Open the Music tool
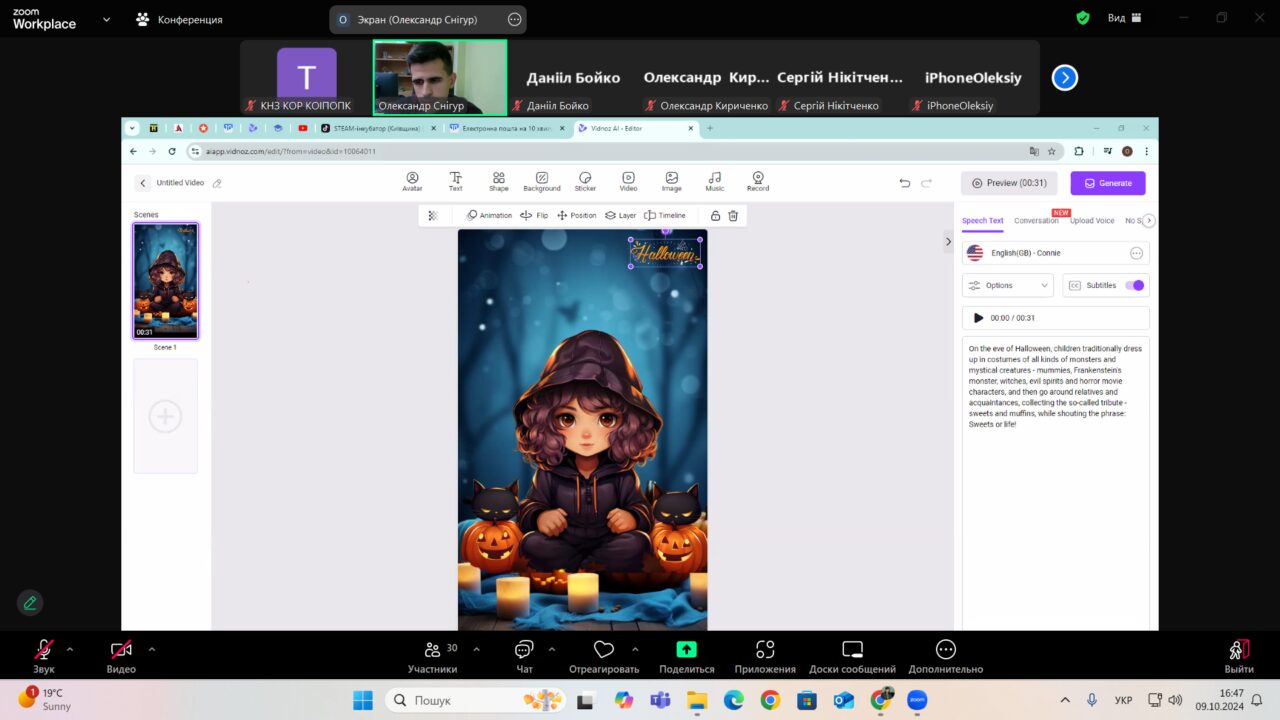 714,181
